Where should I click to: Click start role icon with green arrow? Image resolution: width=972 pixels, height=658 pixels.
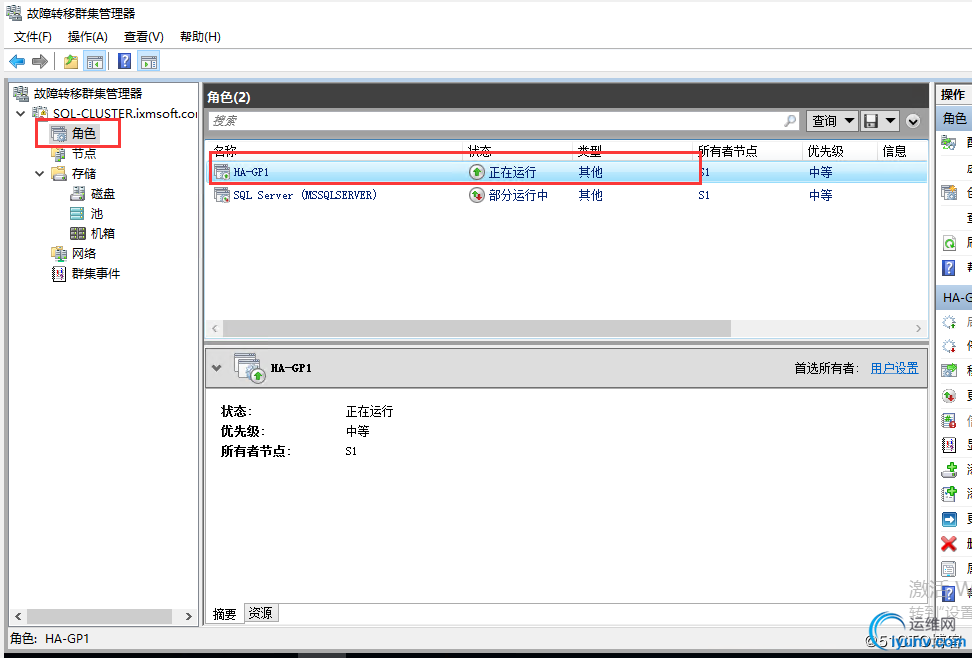click(949, 322)
